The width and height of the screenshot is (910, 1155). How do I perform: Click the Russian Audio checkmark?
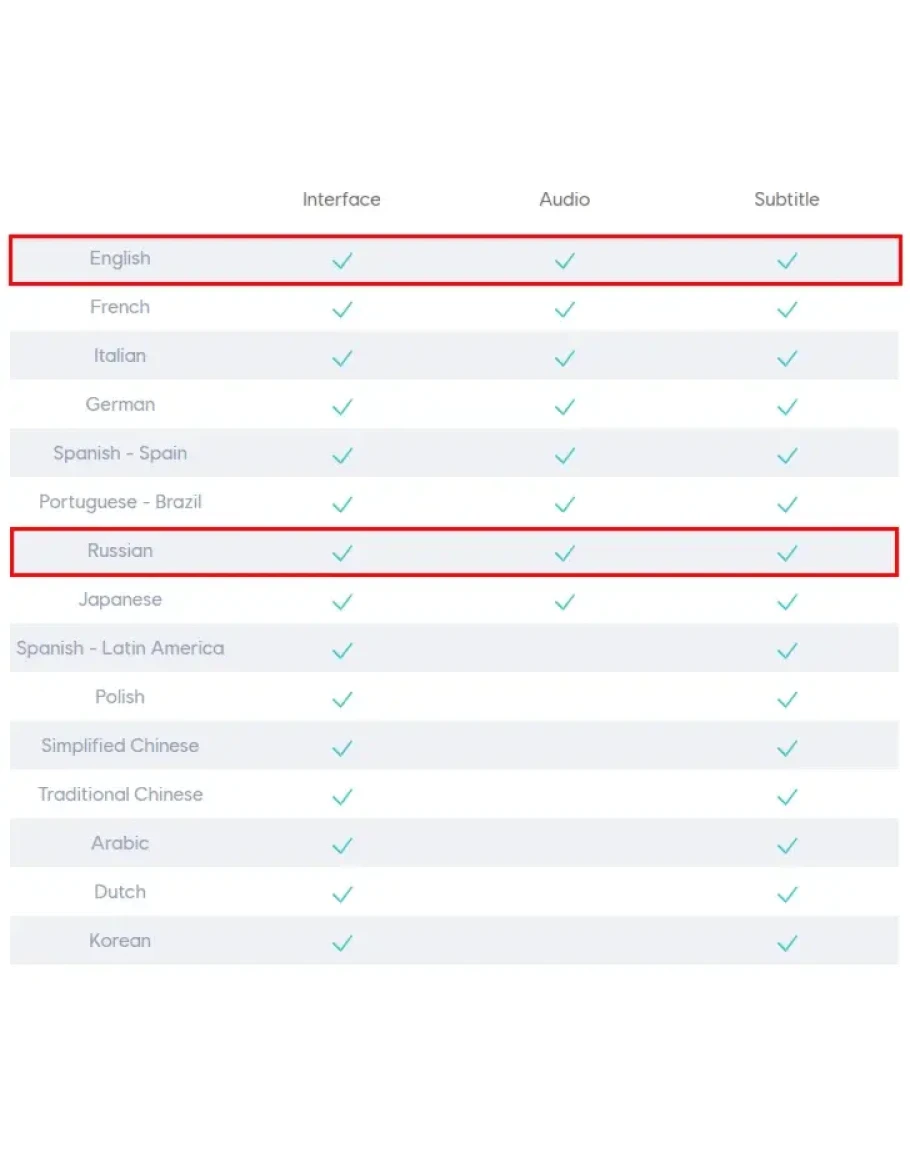(x=565, y=553)
